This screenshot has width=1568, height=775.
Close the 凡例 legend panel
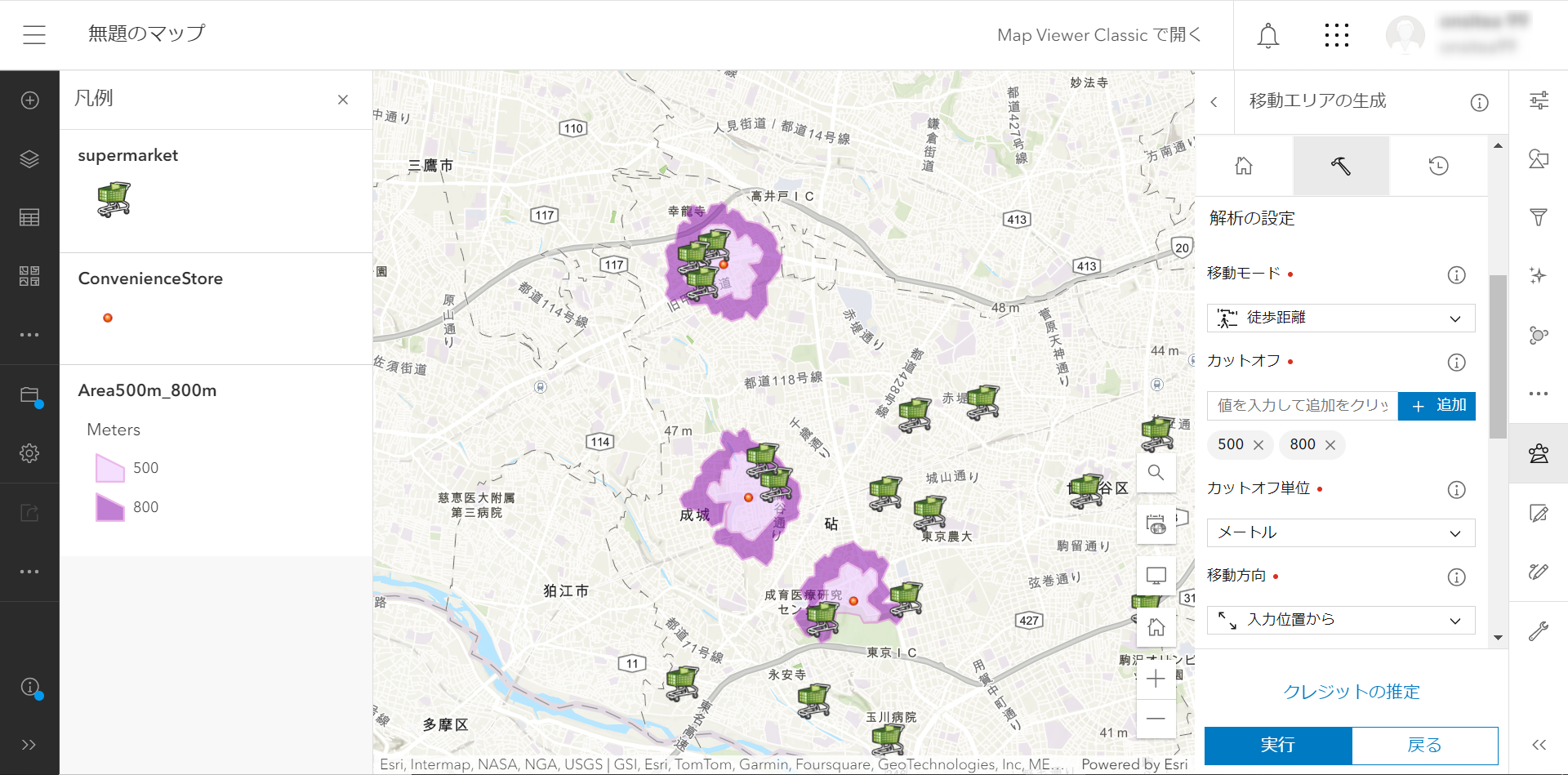pos(343,100)
